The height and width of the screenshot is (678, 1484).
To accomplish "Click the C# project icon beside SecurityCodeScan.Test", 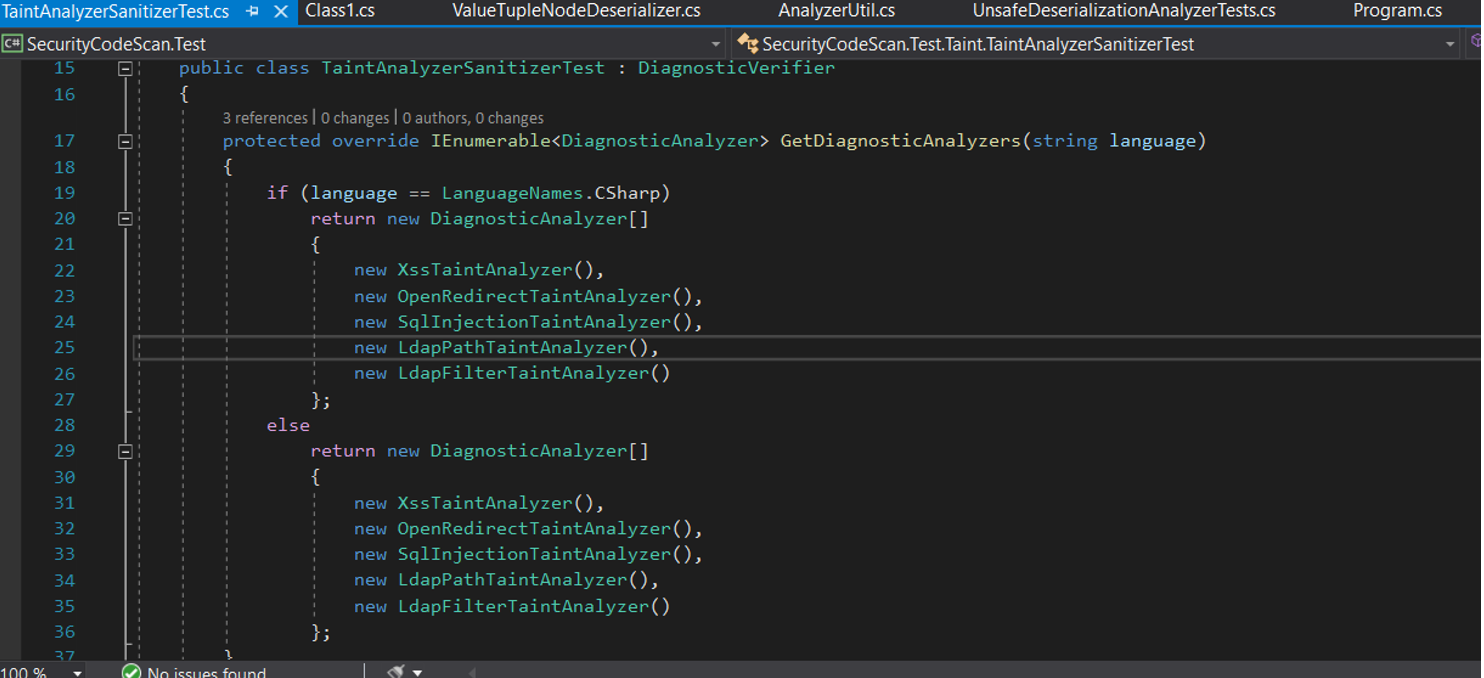I will tap(12, 44).
